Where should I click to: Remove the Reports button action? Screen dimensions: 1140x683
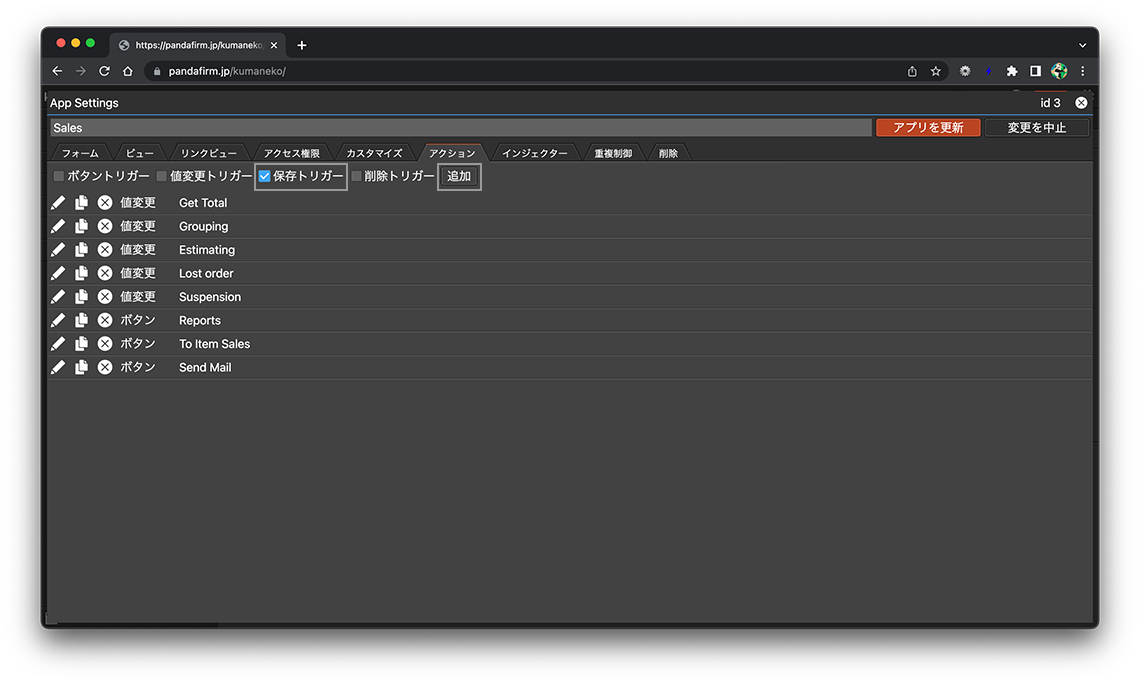tap(104, 320)
